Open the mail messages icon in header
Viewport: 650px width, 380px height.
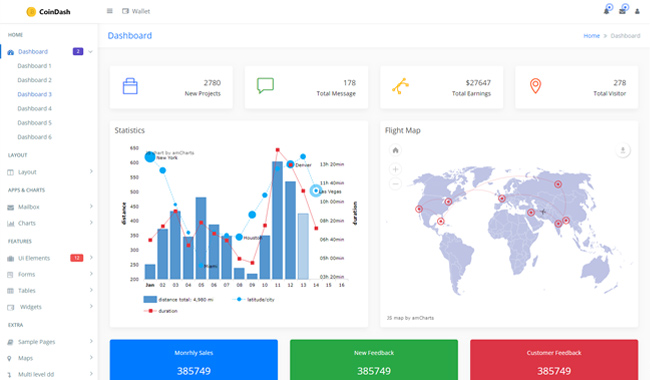click(x=622, y=11)
